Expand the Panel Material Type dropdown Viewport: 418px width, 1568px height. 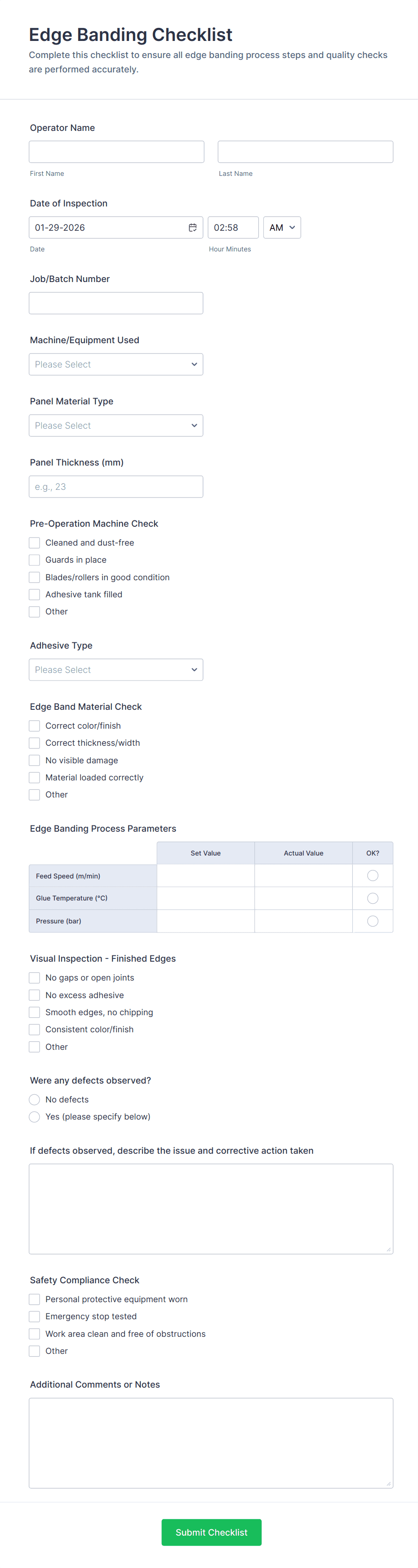click(116, 426)
